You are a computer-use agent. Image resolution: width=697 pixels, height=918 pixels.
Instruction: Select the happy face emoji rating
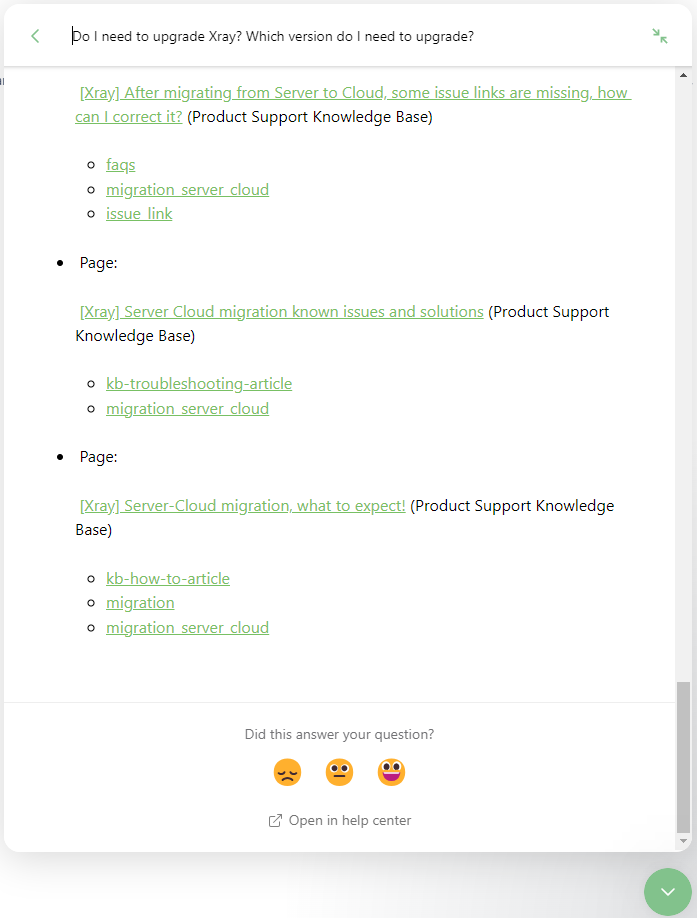(392, 772)
